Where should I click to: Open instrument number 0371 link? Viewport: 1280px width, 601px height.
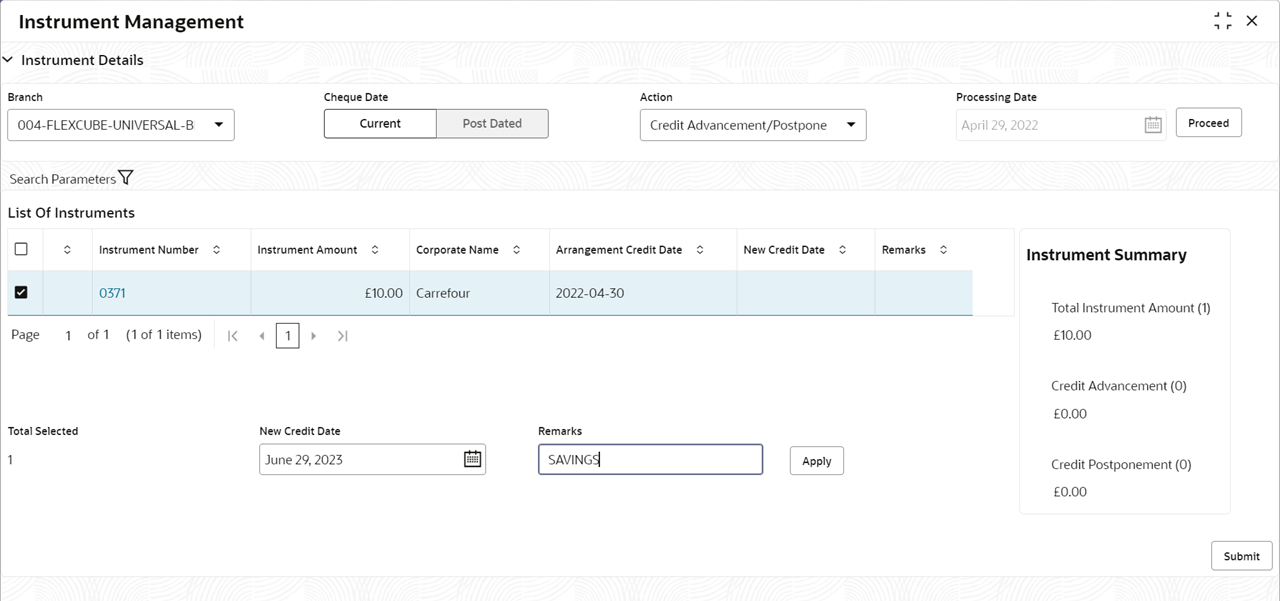click(x=112, y=293)
